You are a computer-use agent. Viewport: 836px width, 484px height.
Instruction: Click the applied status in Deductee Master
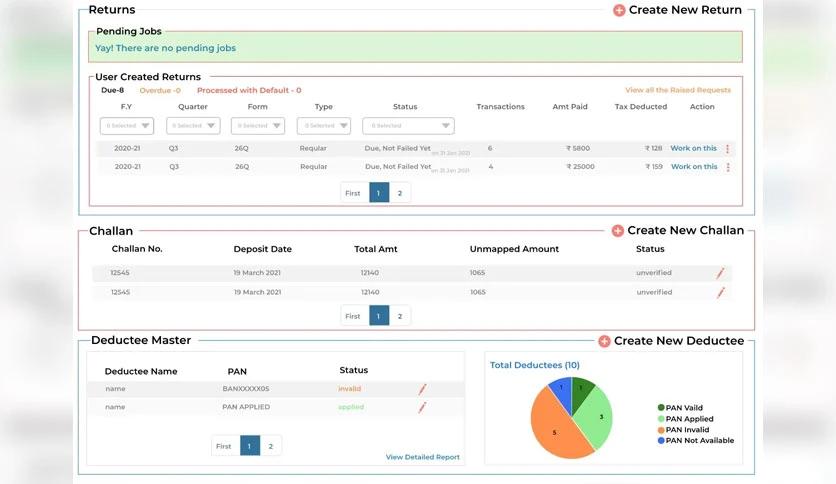tap(351, 407)
